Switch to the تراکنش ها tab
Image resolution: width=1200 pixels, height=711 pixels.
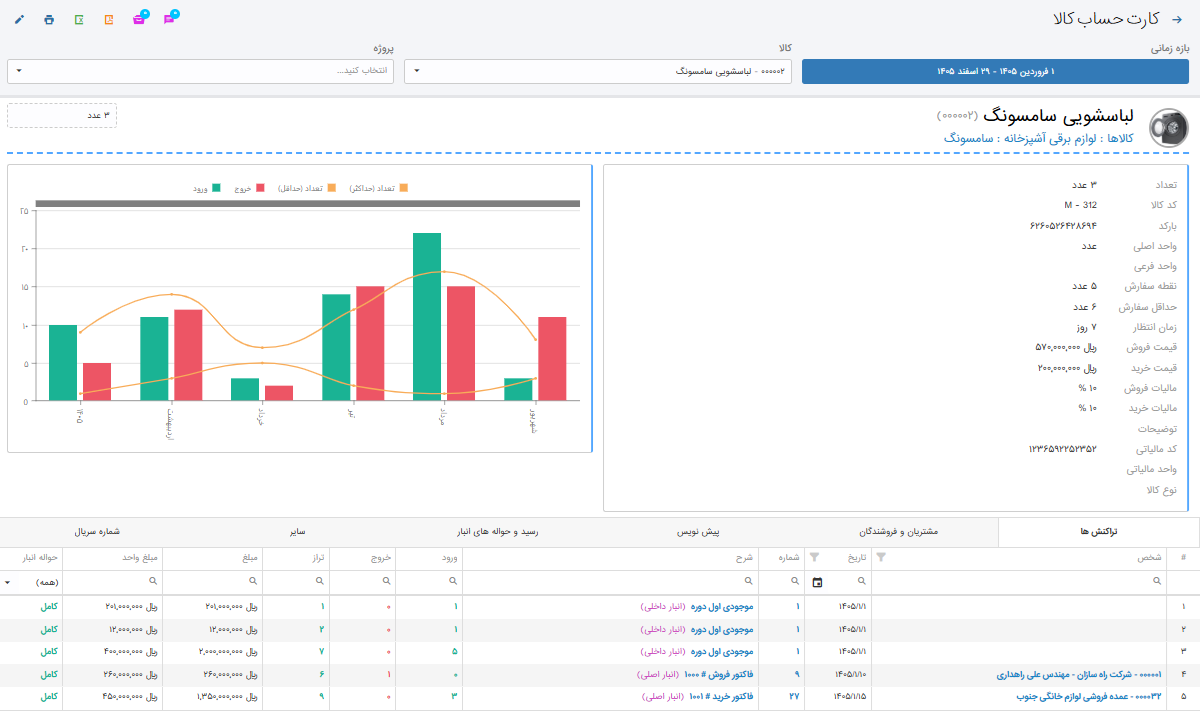pos(1098,533)
